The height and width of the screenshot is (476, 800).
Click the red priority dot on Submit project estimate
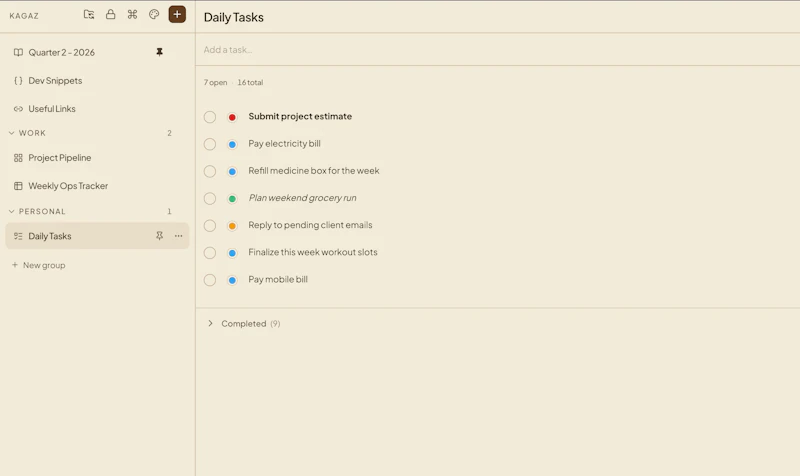tap(232, 117)
